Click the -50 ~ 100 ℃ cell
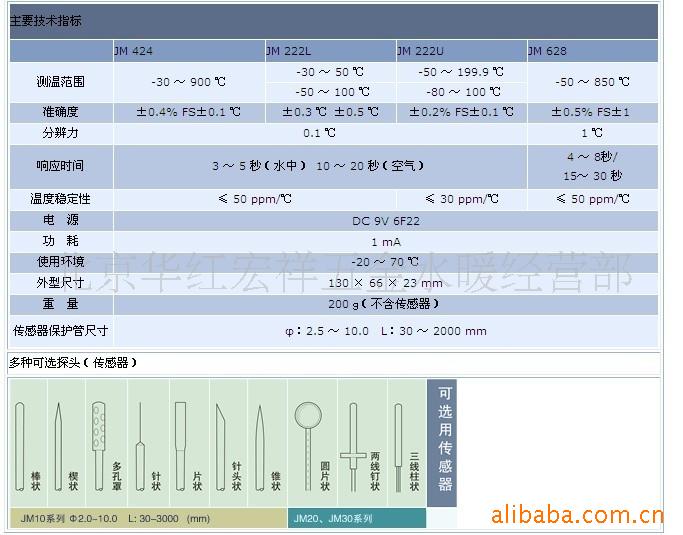Viewport: 683px width, 535px height. [331, 92]
